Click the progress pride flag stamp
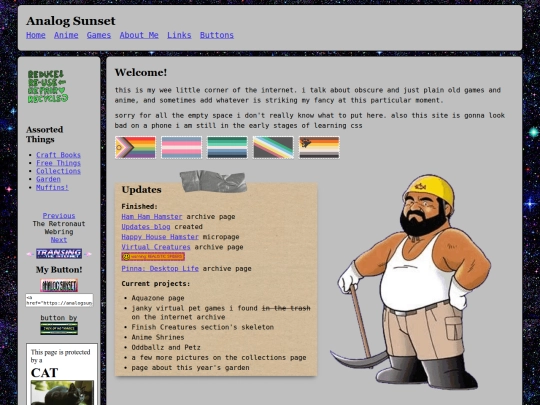Viewport: 540px width, 405px height. click(x=135, y=147)
